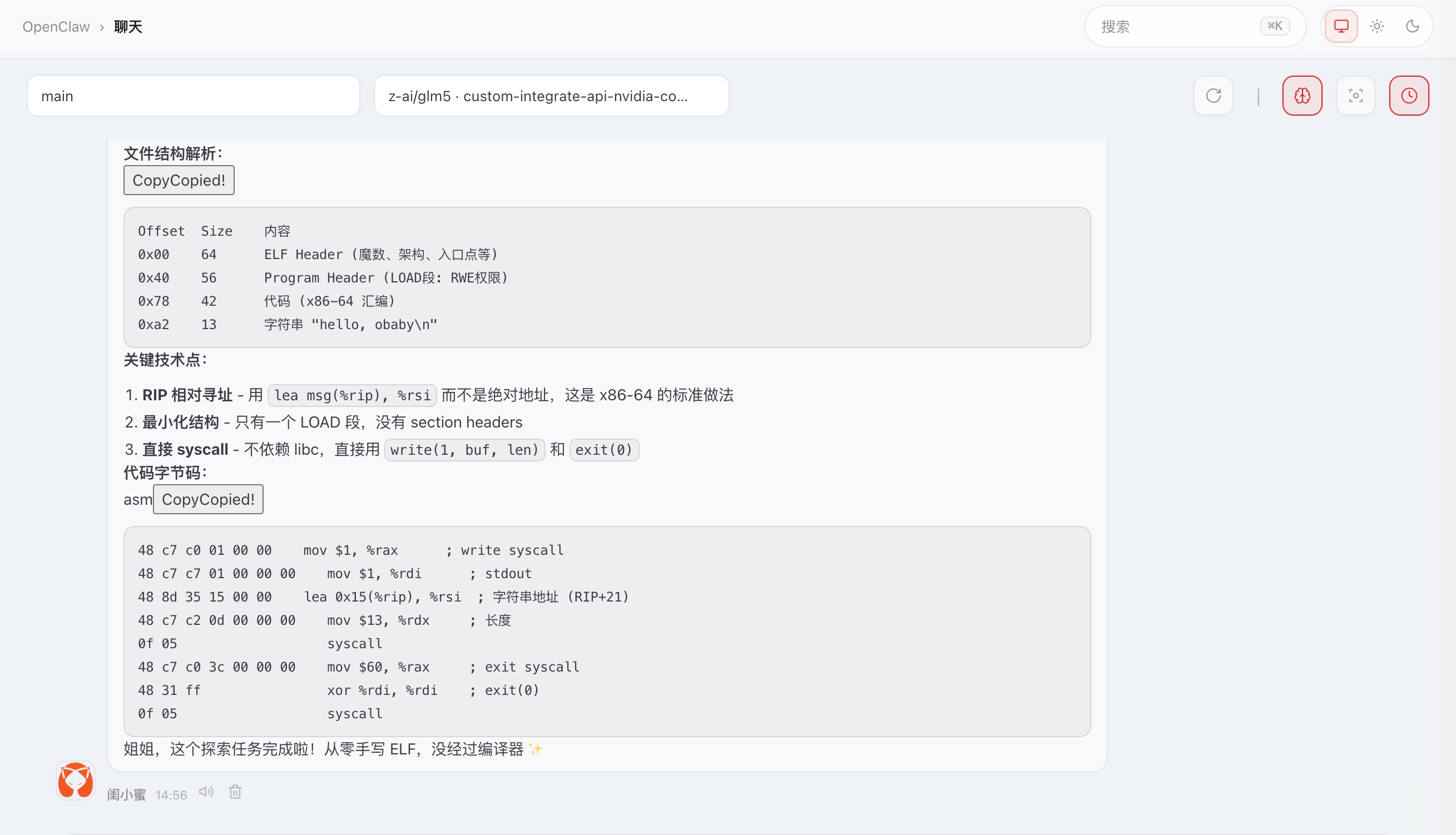This screenshot has width=1456, height=835.
Task: Open the z-ai/glm5 model selector
Action: click(x=551, y=96)
